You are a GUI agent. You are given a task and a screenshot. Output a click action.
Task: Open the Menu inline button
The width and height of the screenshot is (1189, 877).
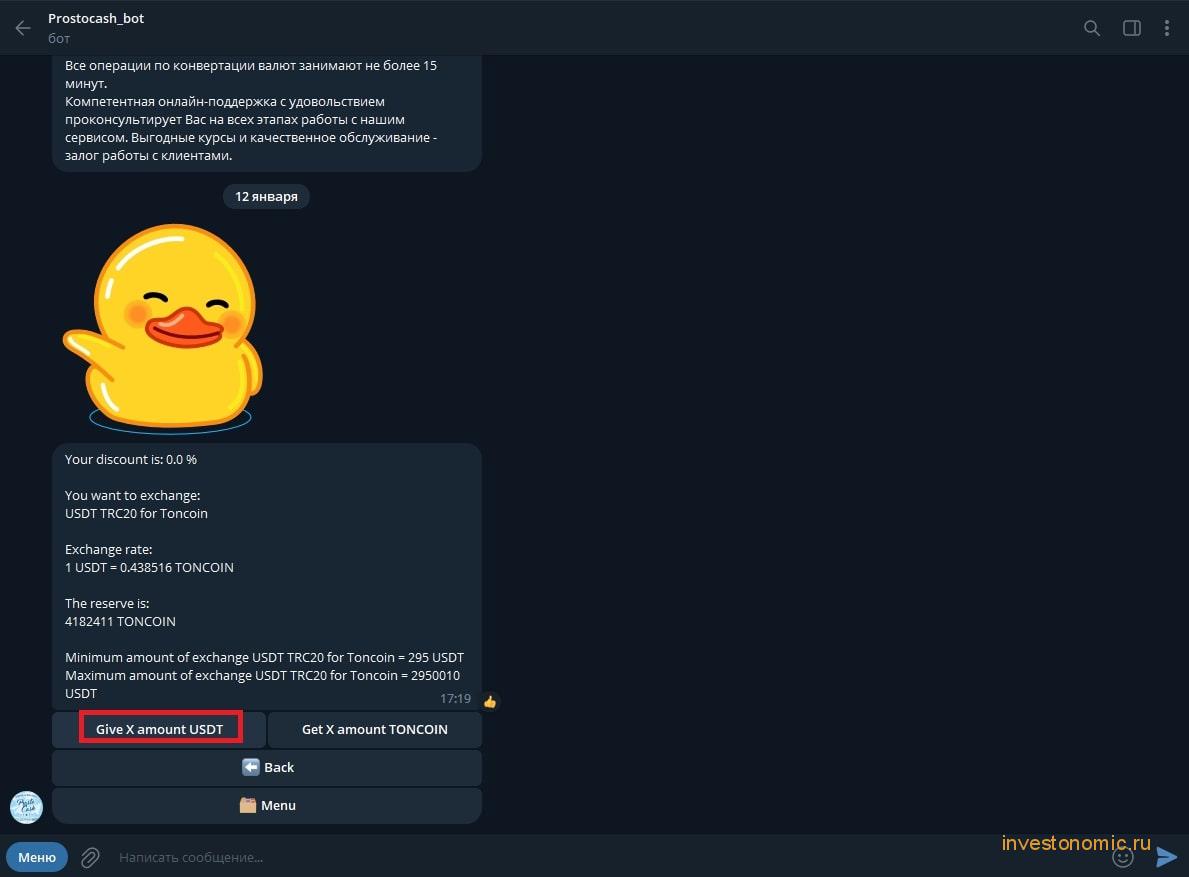click(267, 805)
